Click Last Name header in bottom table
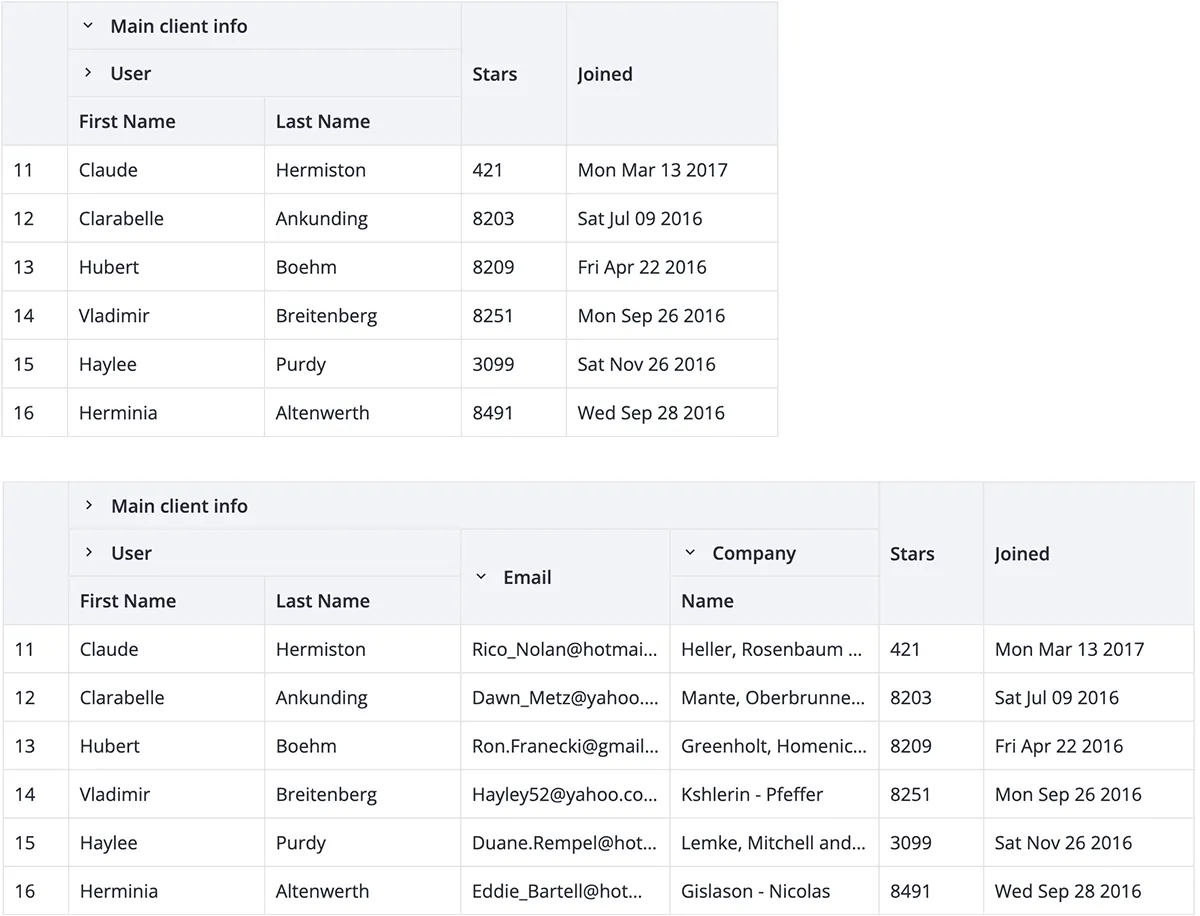The height and width of the screenshot is (916, 1200). 323,601
